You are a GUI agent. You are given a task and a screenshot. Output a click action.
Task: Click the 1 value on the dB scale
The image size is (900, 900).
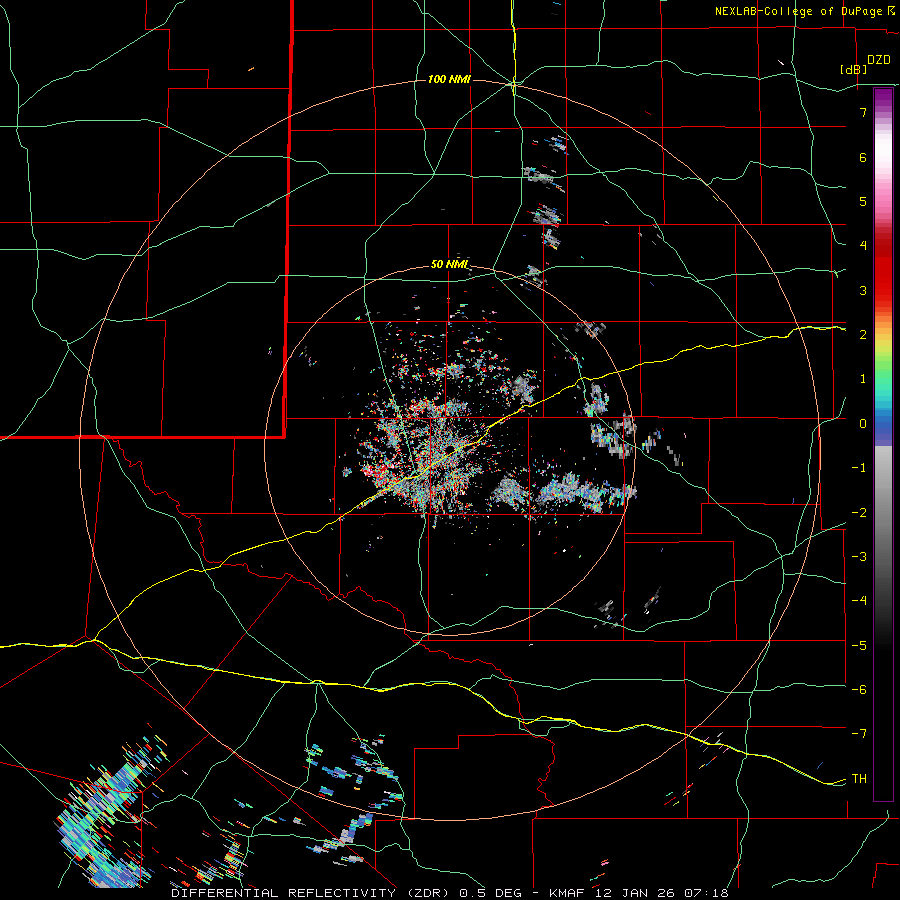[863, 379]
